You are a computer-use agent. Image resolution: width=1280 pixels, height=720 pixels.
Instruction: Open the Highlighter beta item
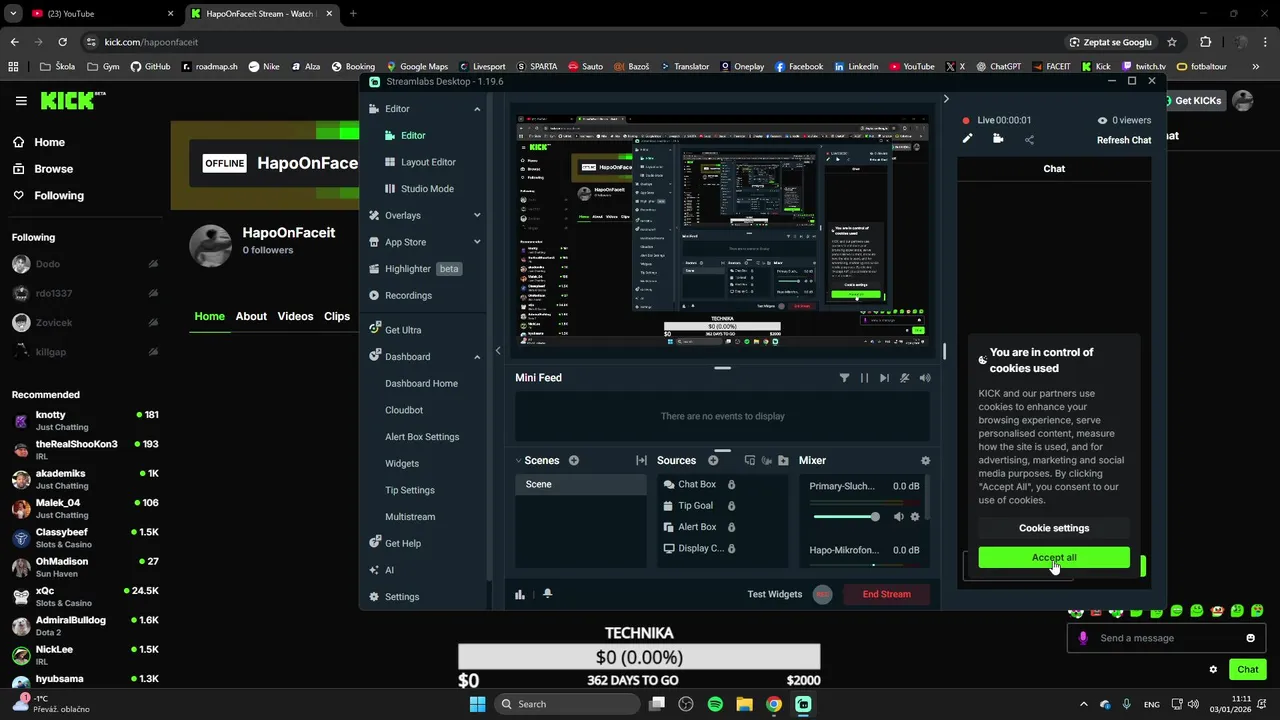(x=424, y=269)
